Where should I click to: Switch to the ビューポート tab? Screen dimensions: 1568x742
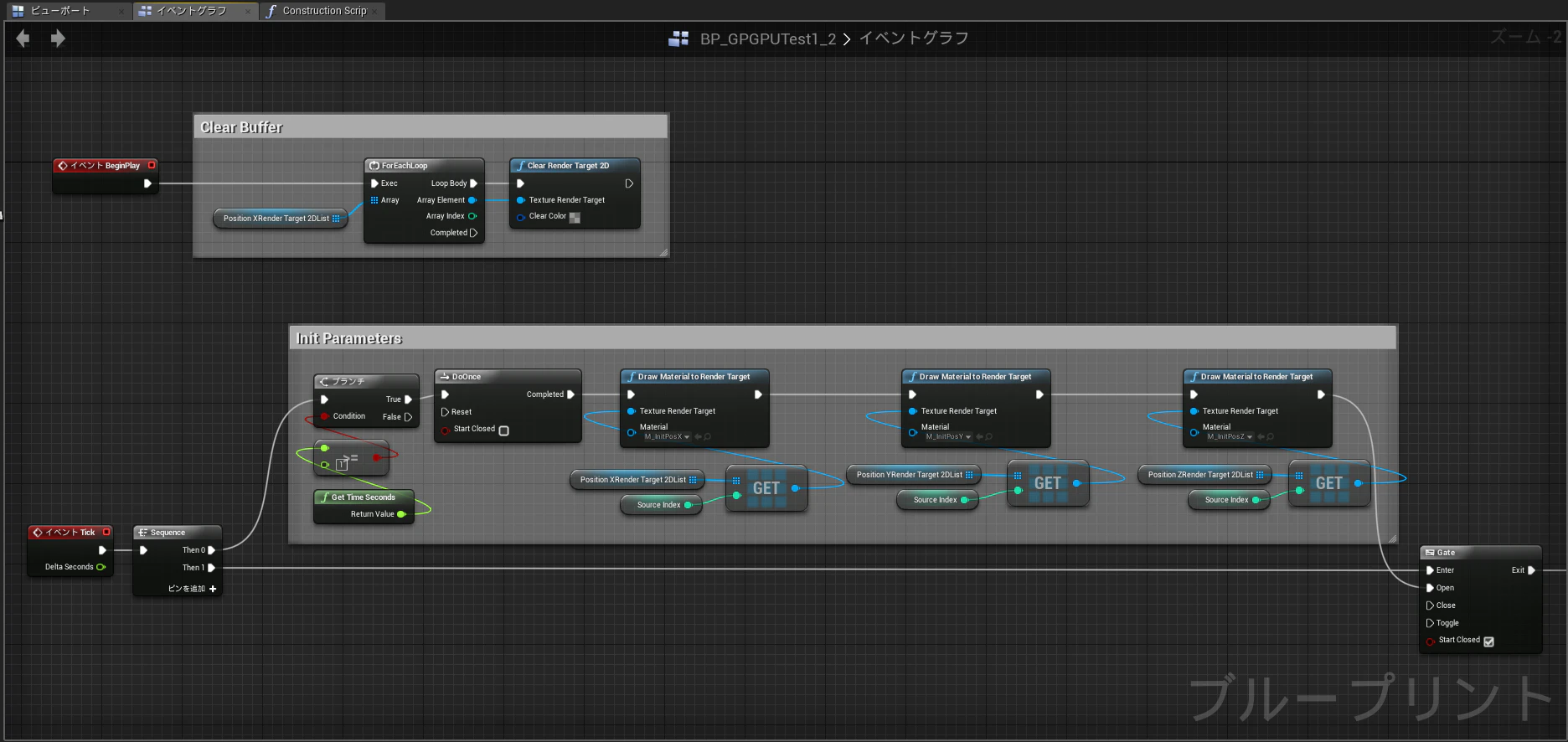point(67,11)
